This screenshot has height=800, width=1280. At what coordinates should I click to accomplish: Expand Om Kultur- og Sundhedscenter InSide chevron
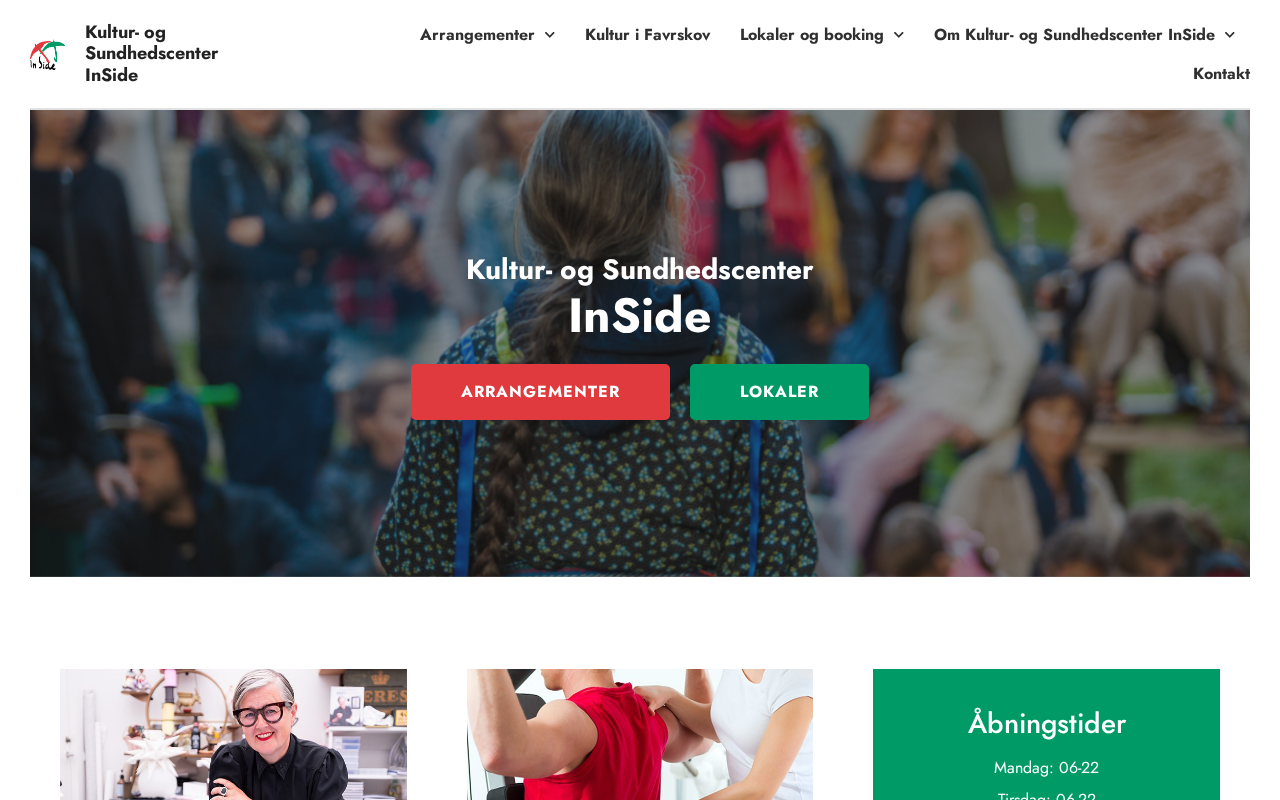[1229, 35]
